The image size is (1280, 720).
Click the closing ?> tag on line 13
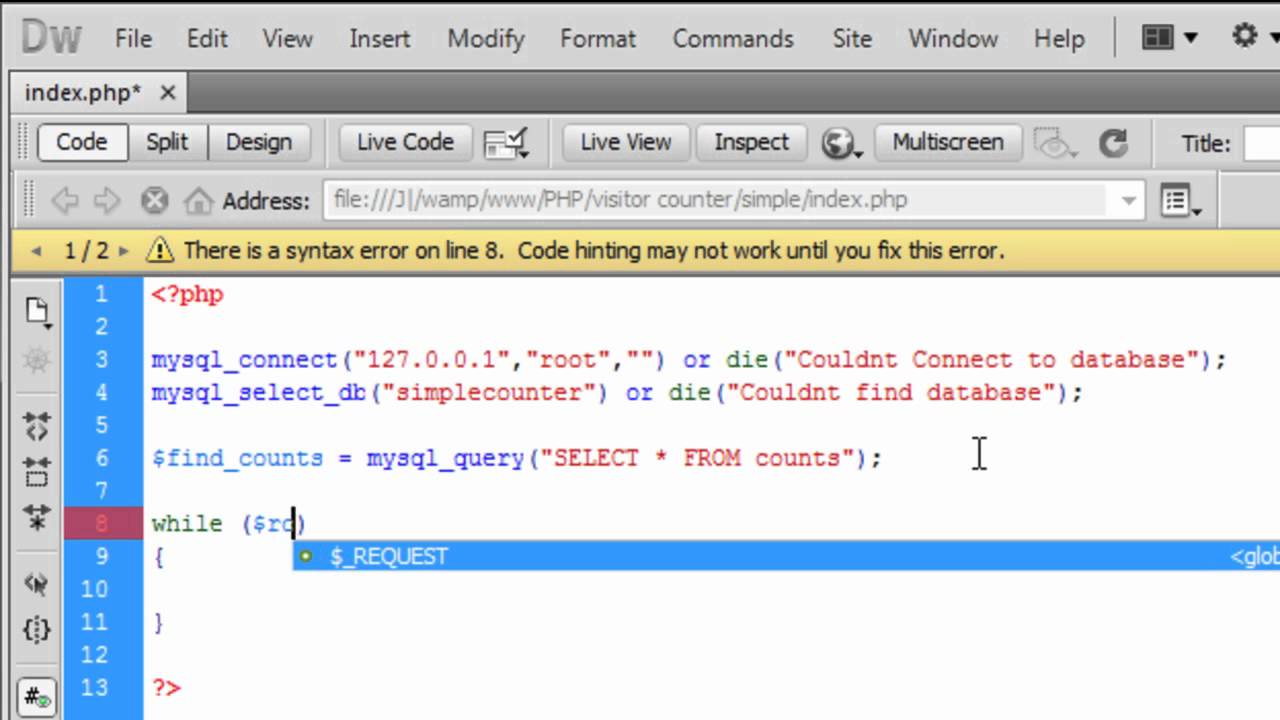pos(166,688)
